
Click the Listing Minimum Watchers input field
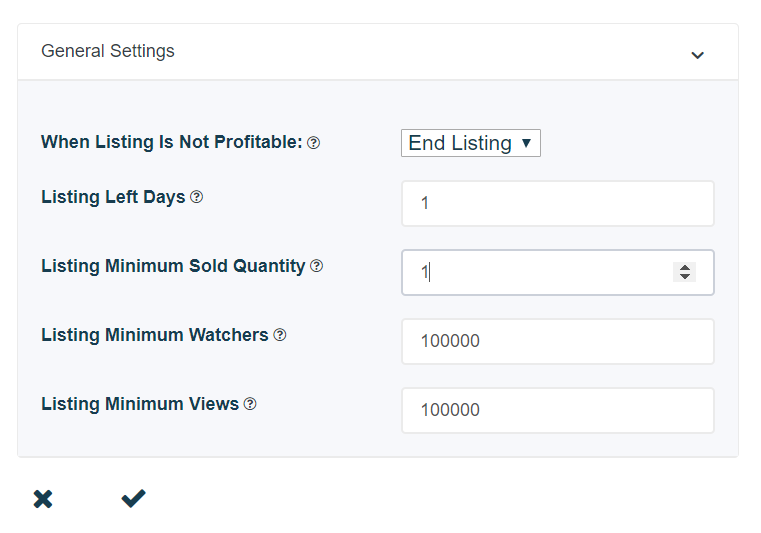coord(558,341)
